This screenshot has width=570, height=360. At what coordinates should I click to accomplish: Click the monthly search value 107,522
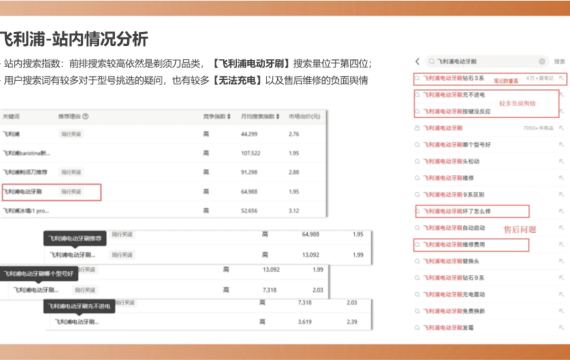(x=250, y=153)
